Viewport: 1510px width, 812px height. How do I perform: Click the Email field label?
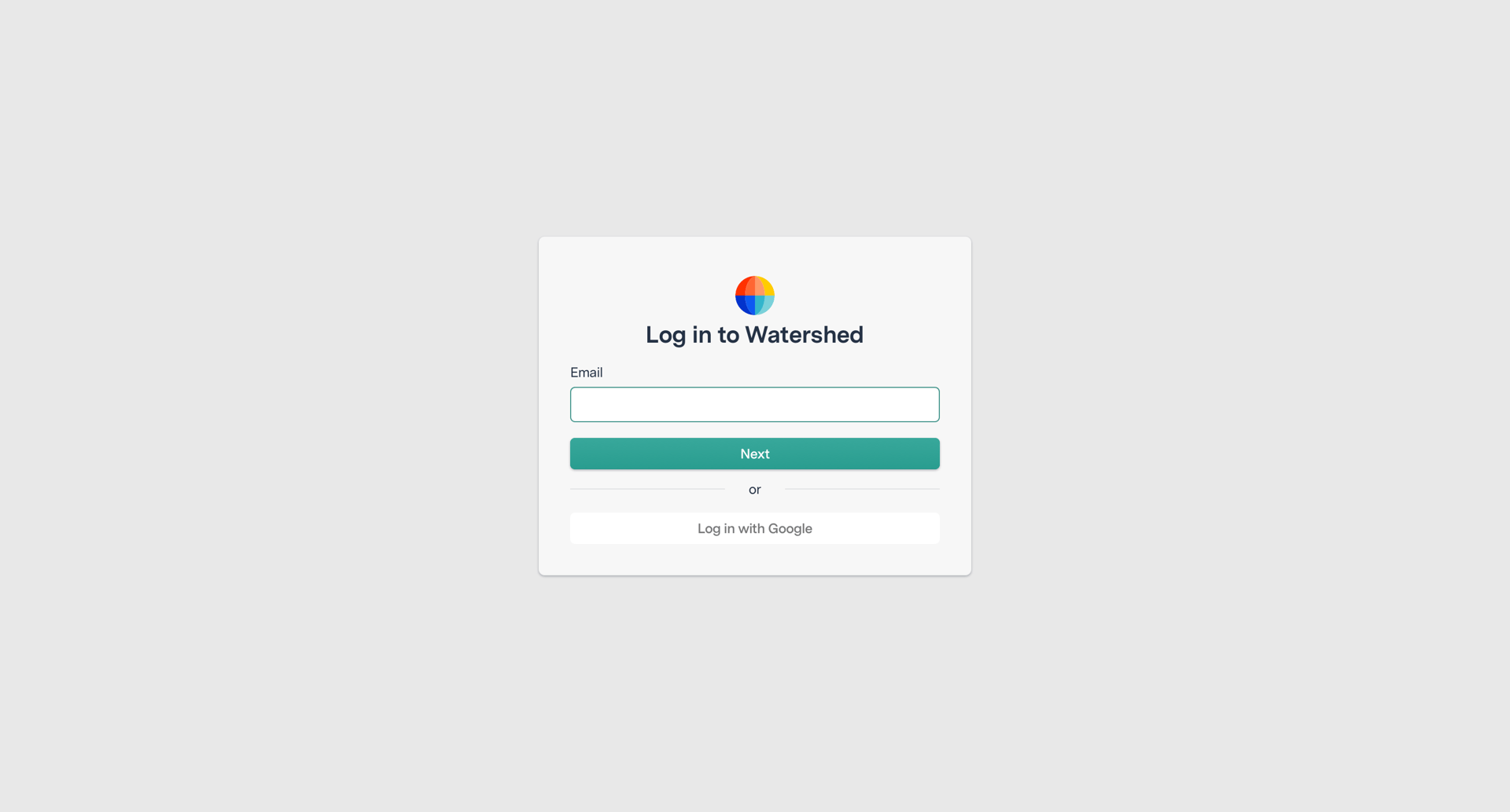pyautogui.click(x=587, y=373)
